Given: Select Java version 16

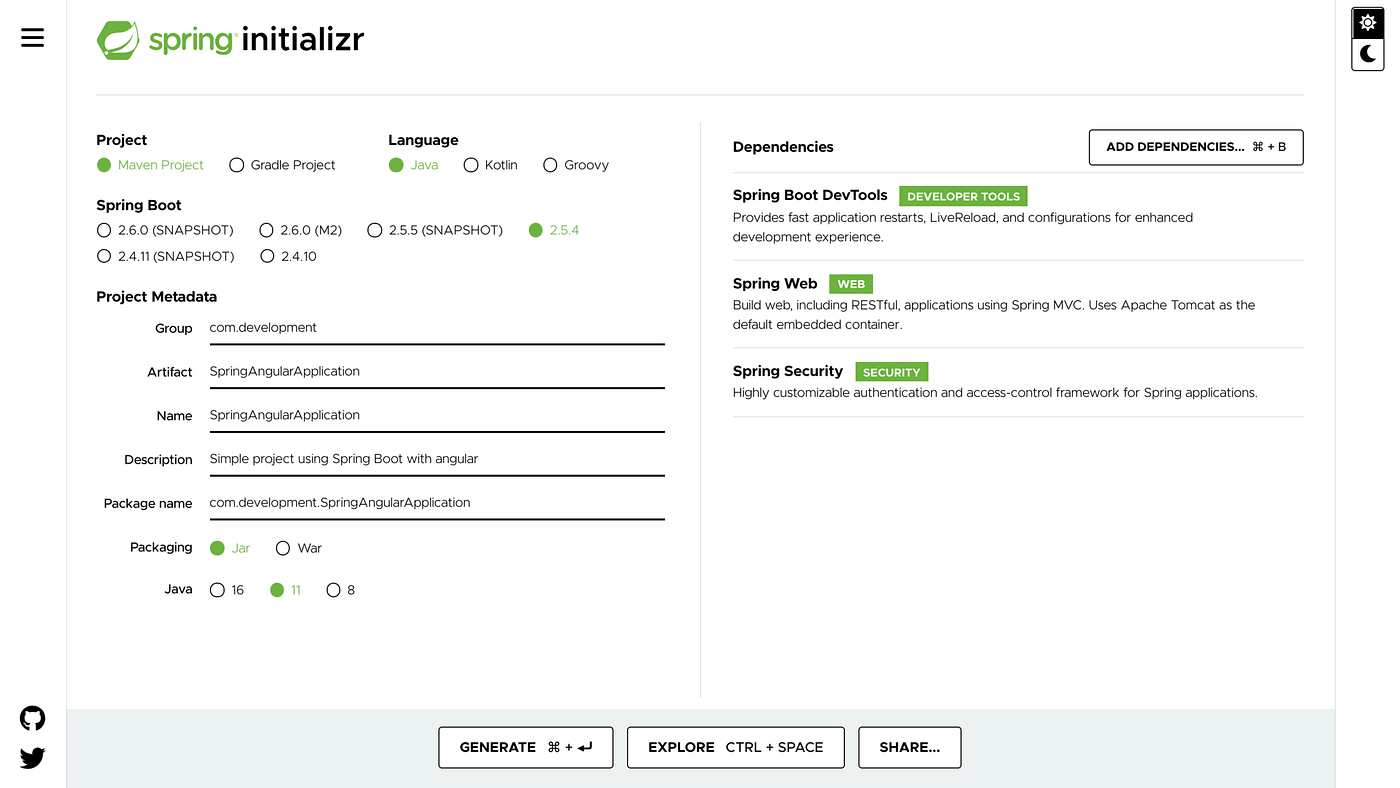Looking at the screenshot, I should (227, 590).
